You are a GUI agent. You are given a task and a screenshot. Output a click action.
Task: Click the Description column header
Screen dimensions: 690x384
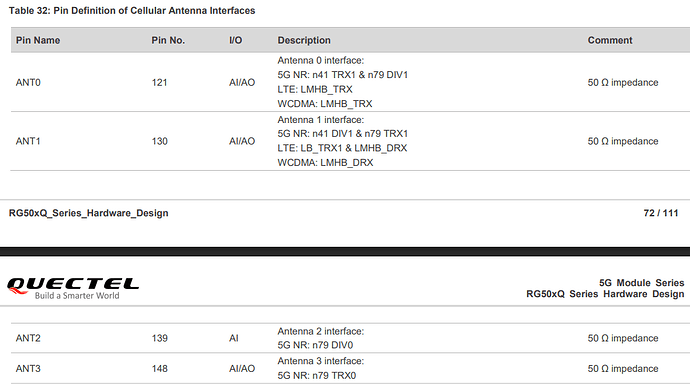[x=304, y=40]
